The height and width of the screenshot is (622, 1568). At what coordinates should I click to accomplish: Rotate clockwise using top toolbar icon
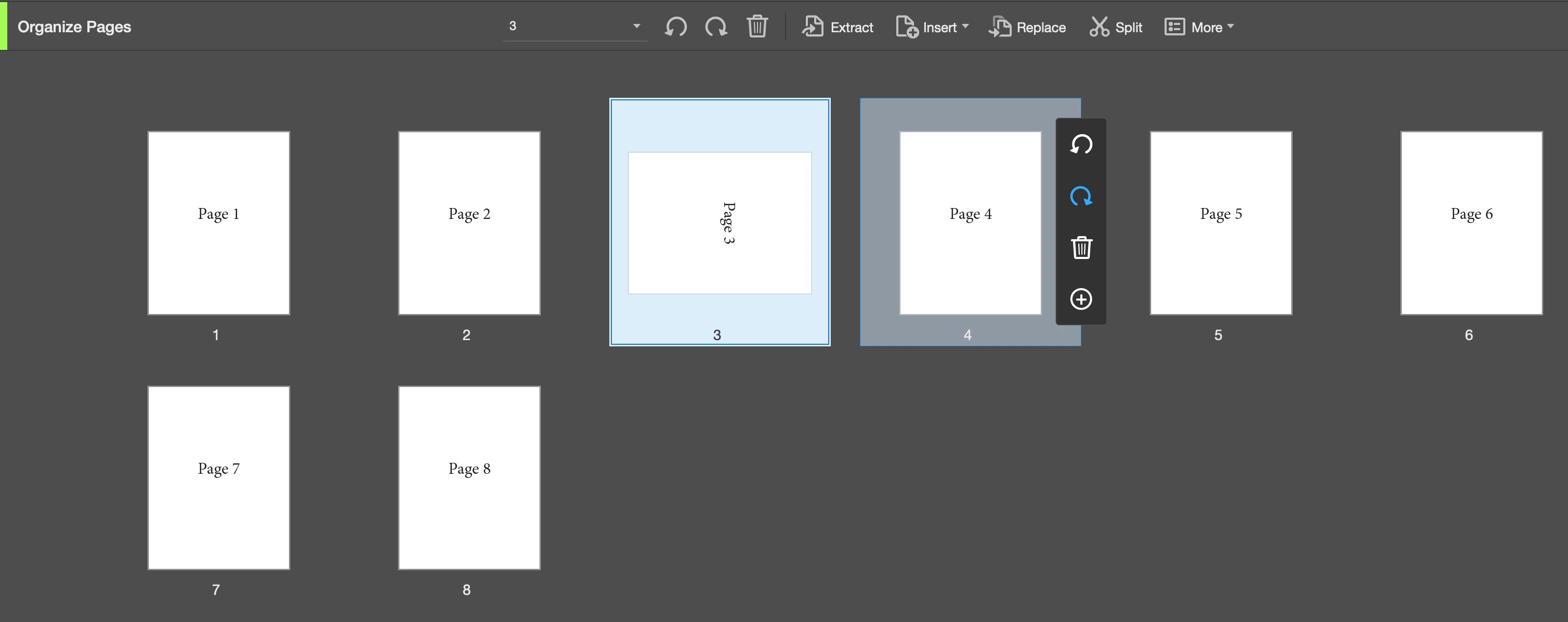coord(716,27)
